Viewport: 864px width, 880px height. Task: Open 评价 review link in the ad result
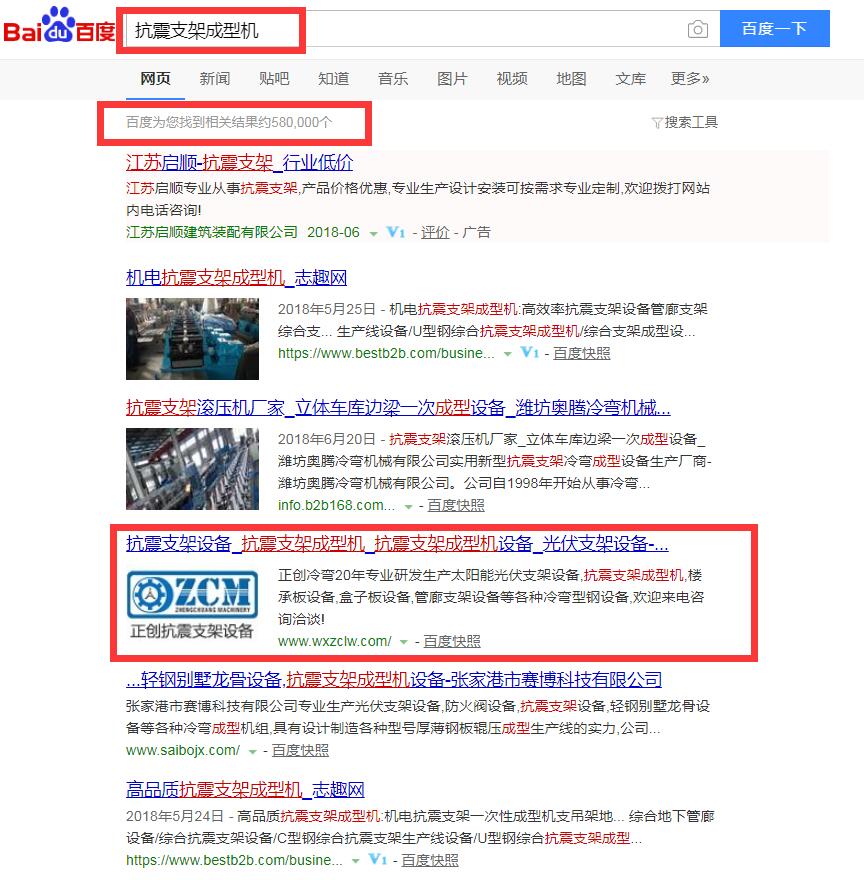click(434, 232)
